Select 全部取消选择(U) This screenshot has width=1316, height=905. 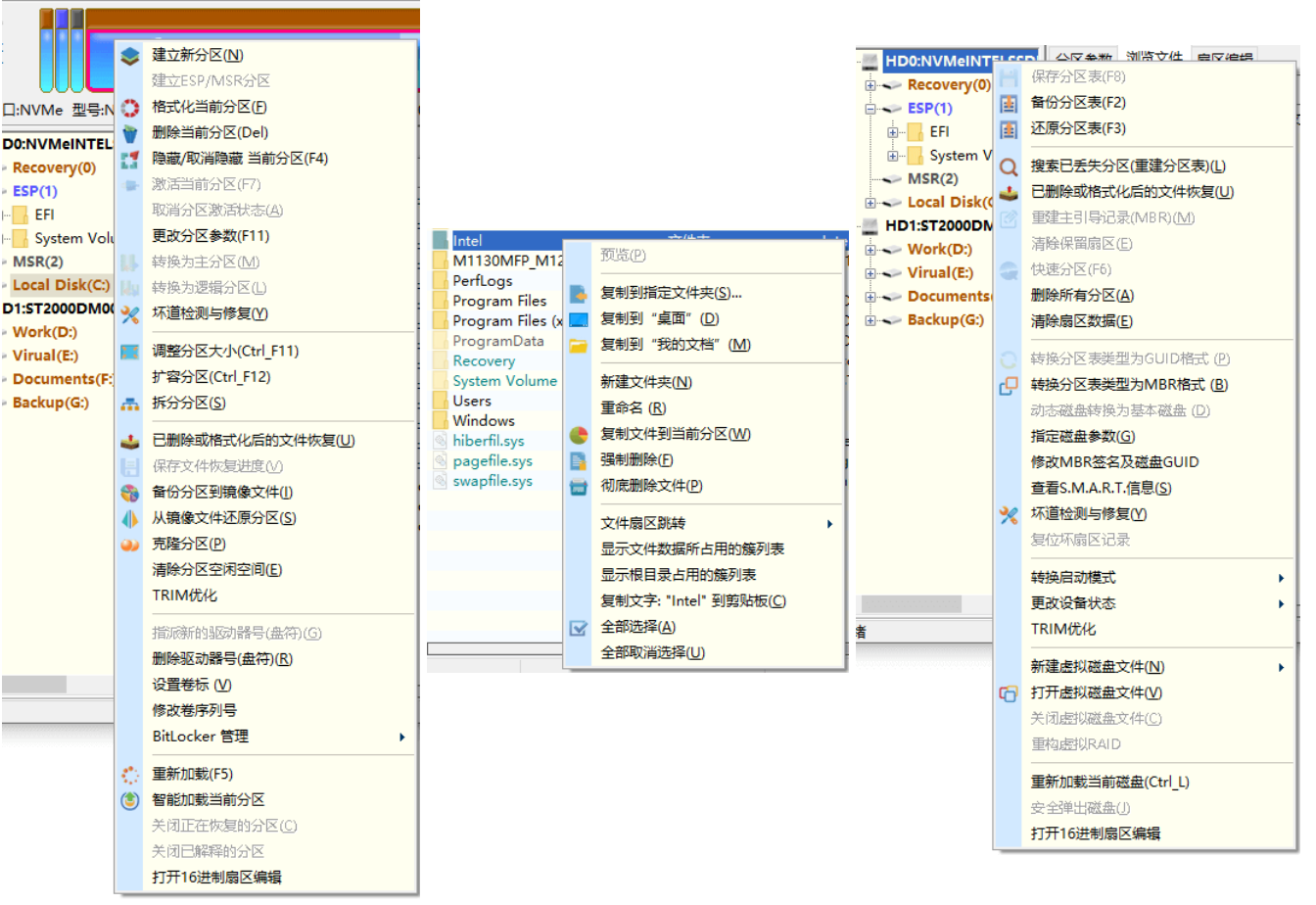point(653,653)
